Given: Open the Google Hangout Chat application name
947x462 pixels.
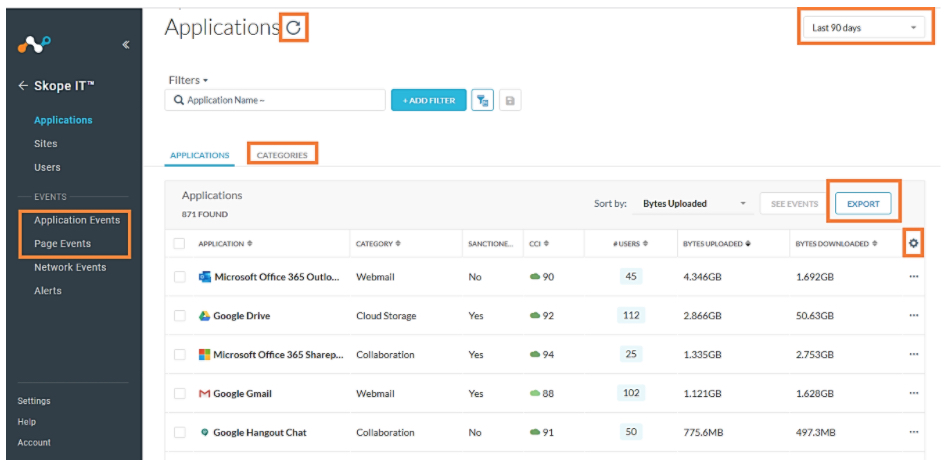Looking at the screenshot, I should click(x=260, y=432).
